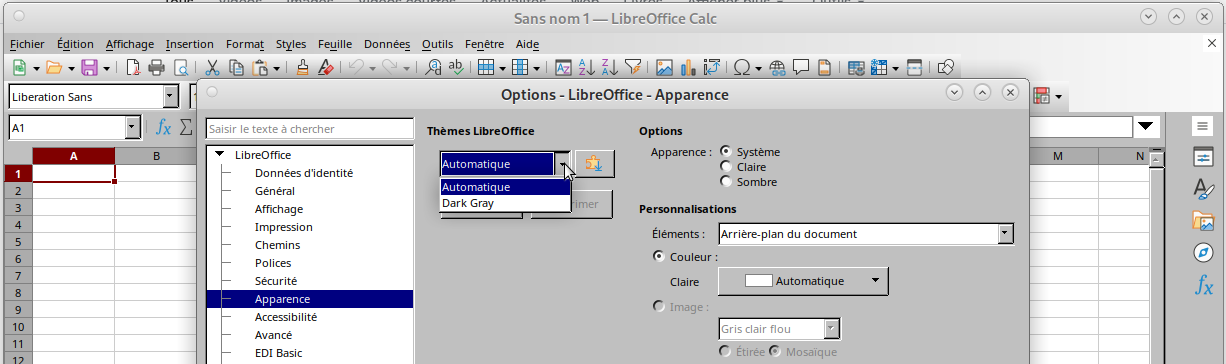Open the sidebar Gallery deck icon
This screenshot has width=1226, height=364.
pyautogui.click(x=1203, y=221)
